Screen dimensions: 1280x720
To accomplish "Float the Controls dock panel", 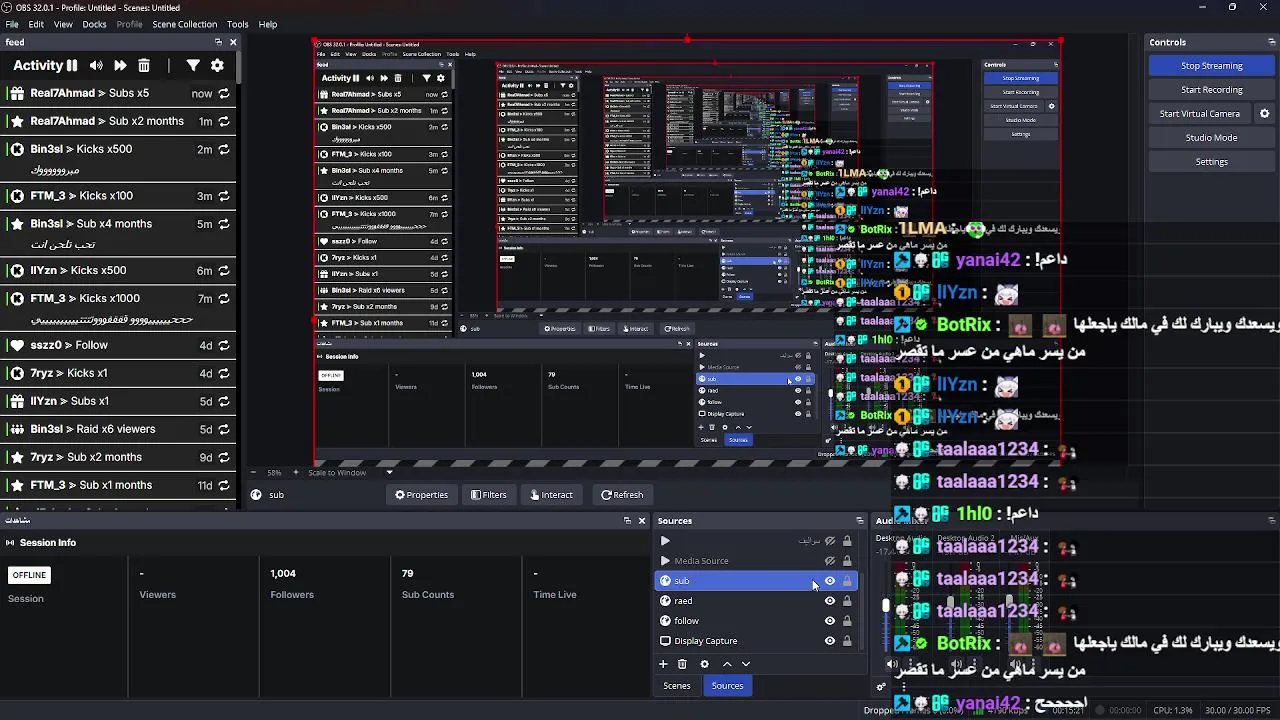I will pos(1272,42).
